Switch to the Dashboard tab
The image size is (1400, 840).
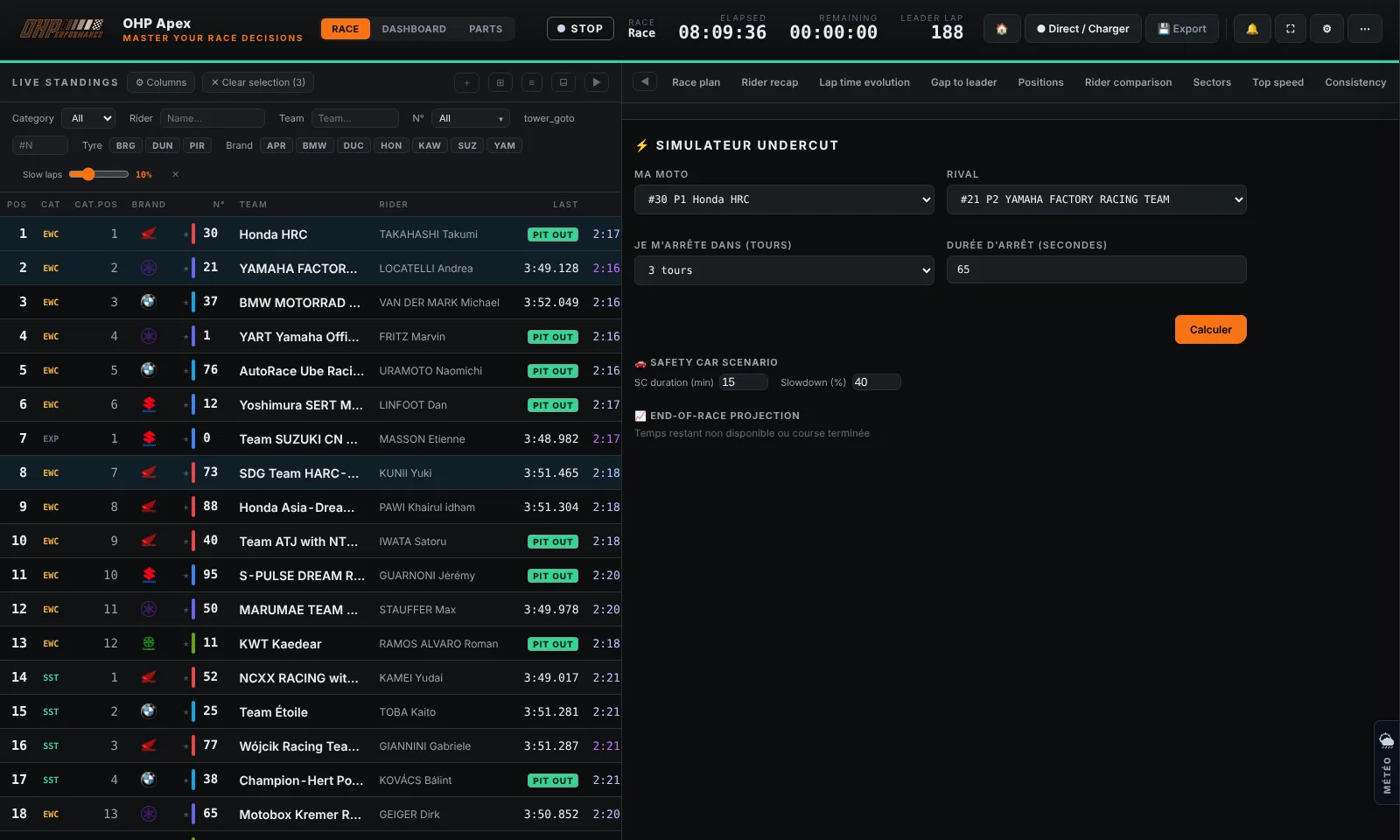click(414, 29)
